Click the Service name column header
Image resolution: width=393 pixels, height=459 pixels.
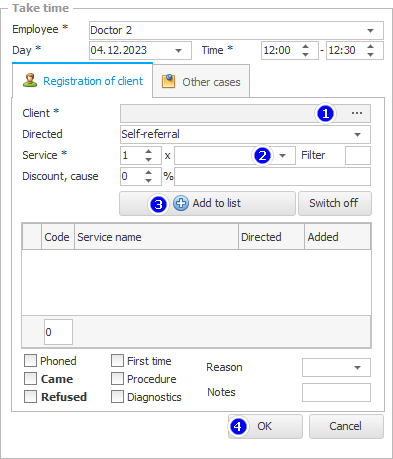pos(156,237)
